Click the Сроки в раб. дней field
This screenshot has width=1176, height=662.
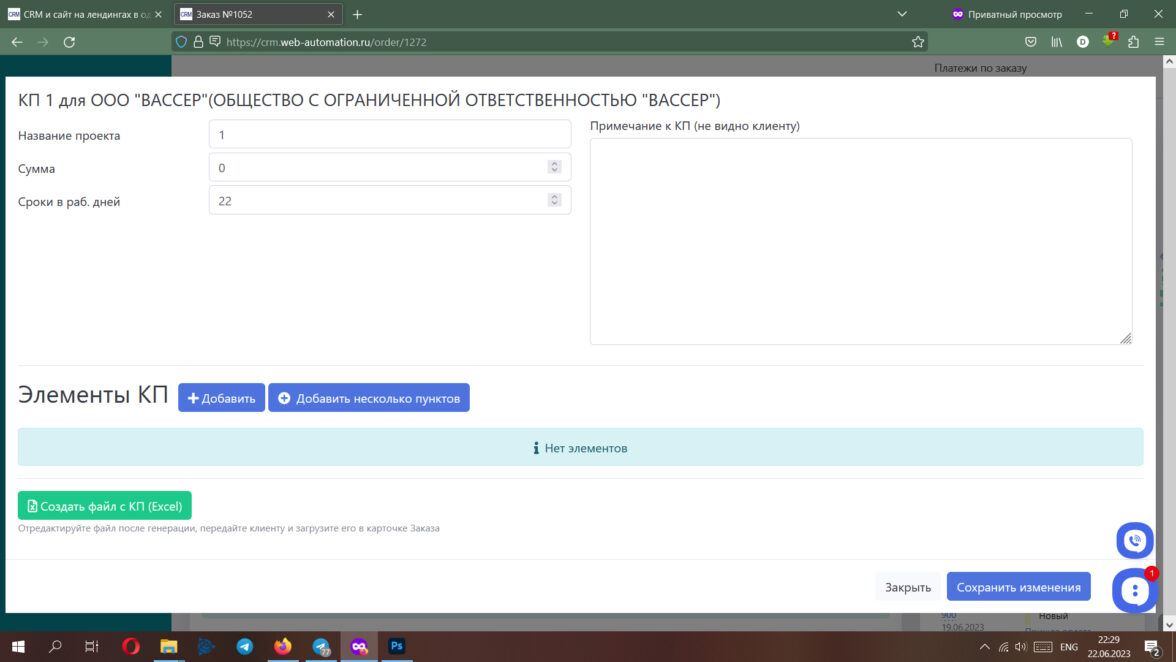390,201
